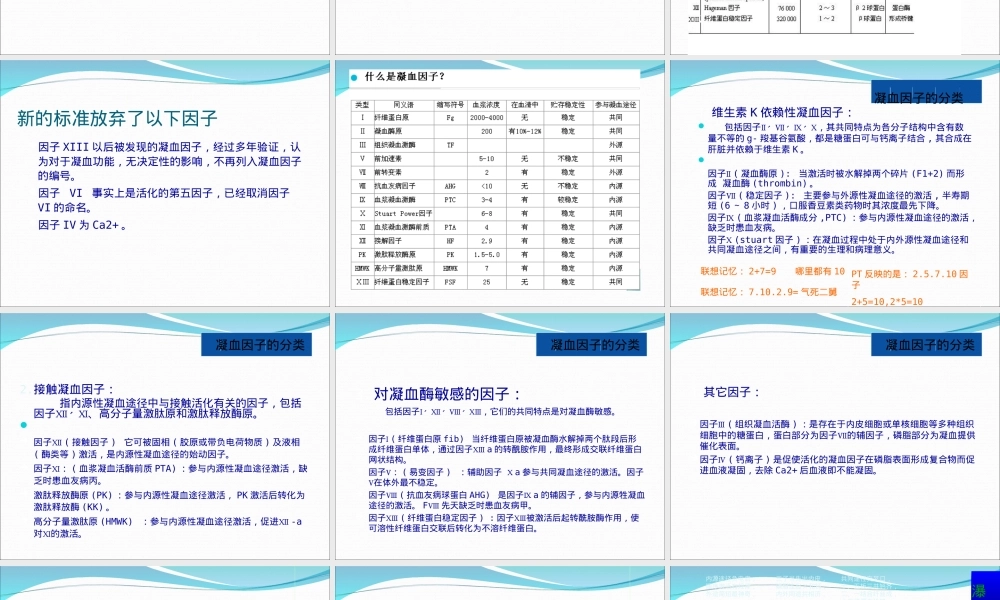Click the paragraph starting 因子 XIII 以后被发现的凝血因子

tap(170, 161)
